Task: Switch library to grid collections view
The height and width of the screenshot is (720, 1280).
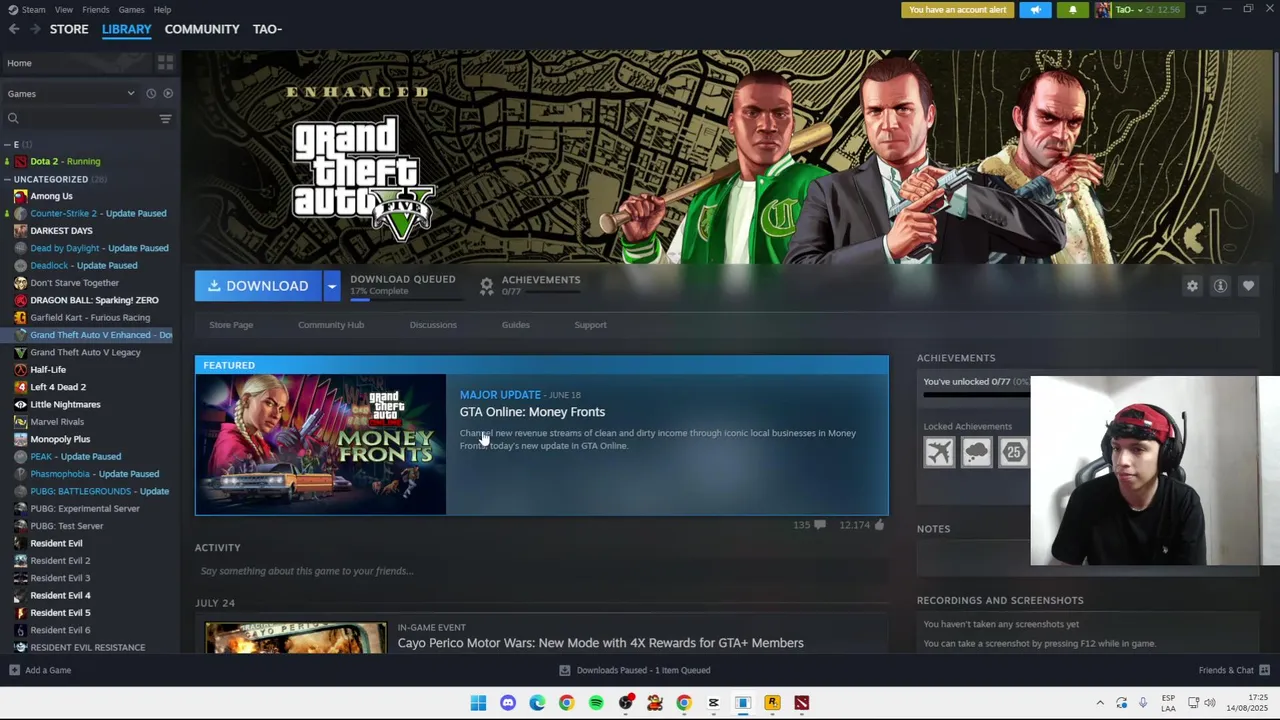Action: [165, 63]
